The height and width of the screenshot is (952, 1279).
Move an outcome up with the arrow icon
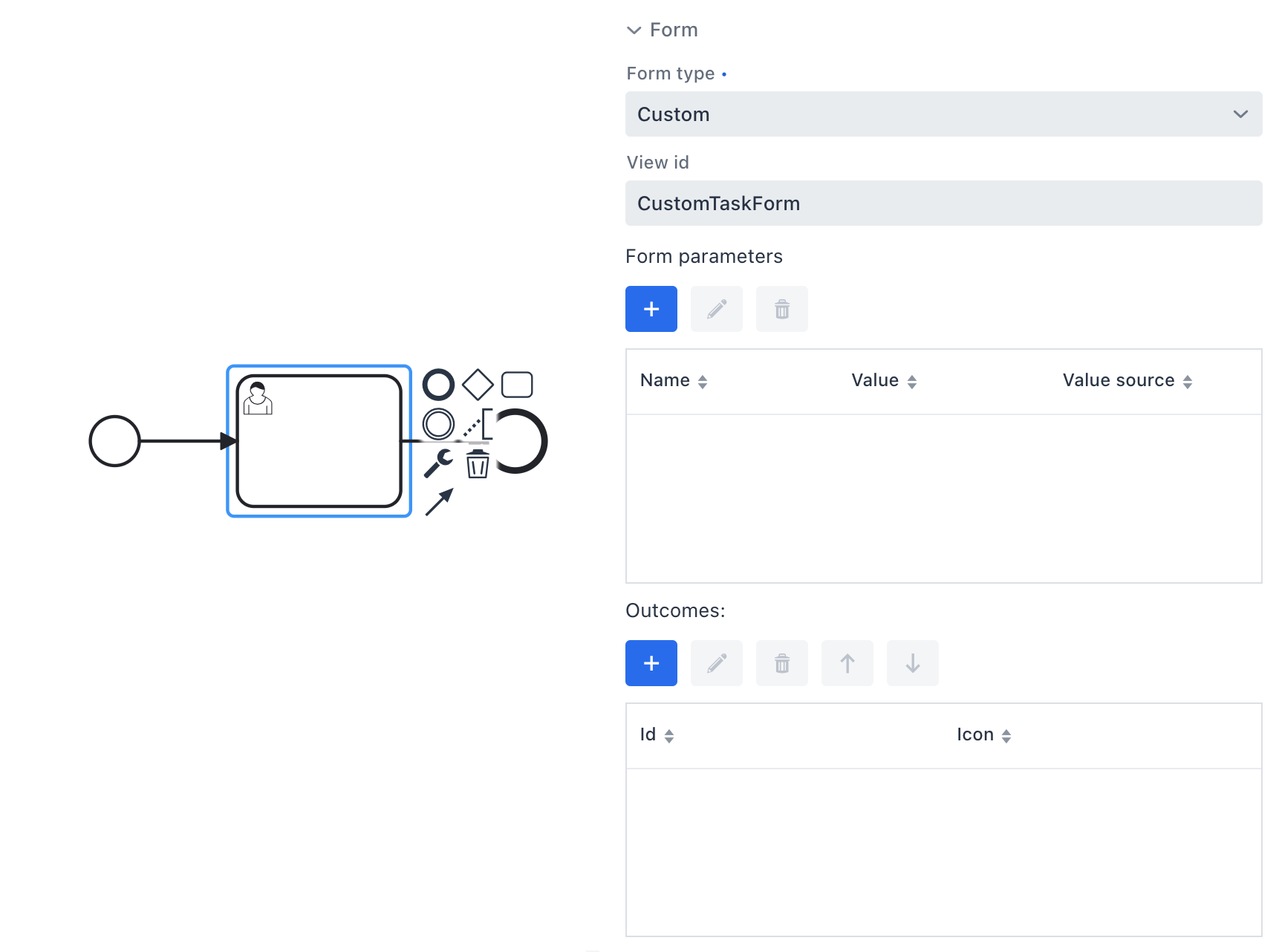[847, 663]
